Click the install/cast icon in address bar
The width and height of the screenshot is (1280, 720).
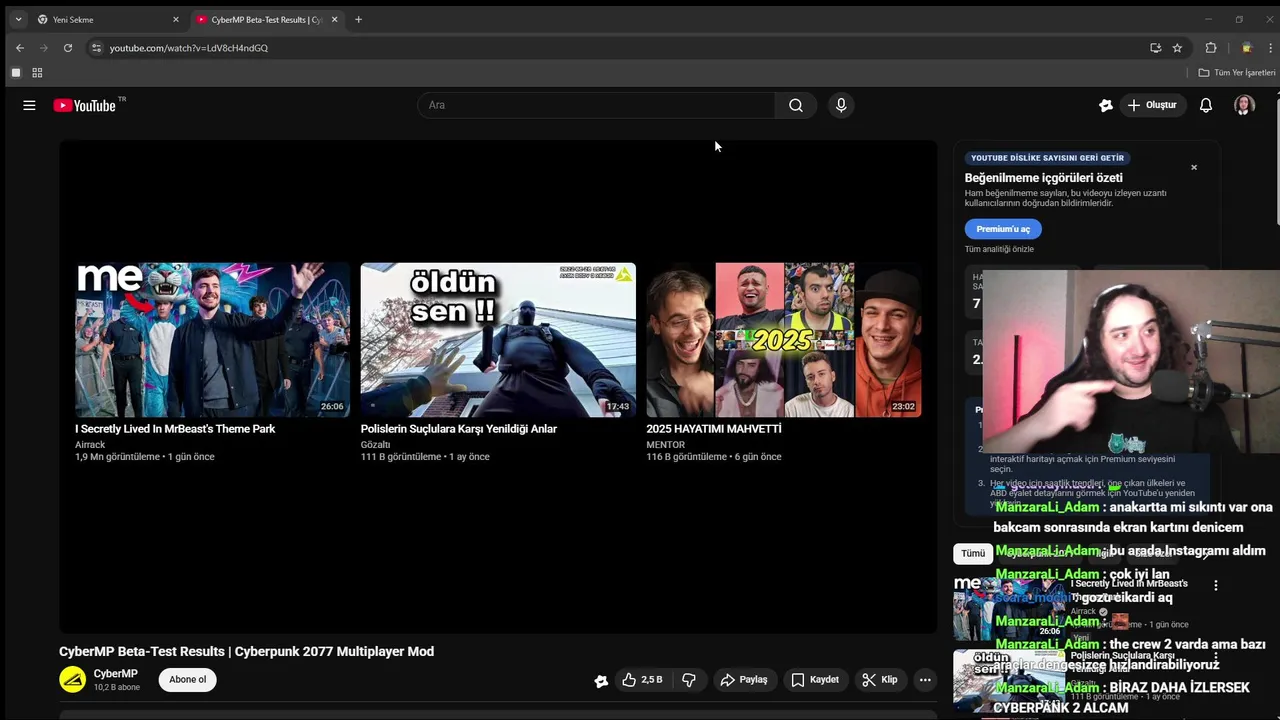pos(1156,47)
